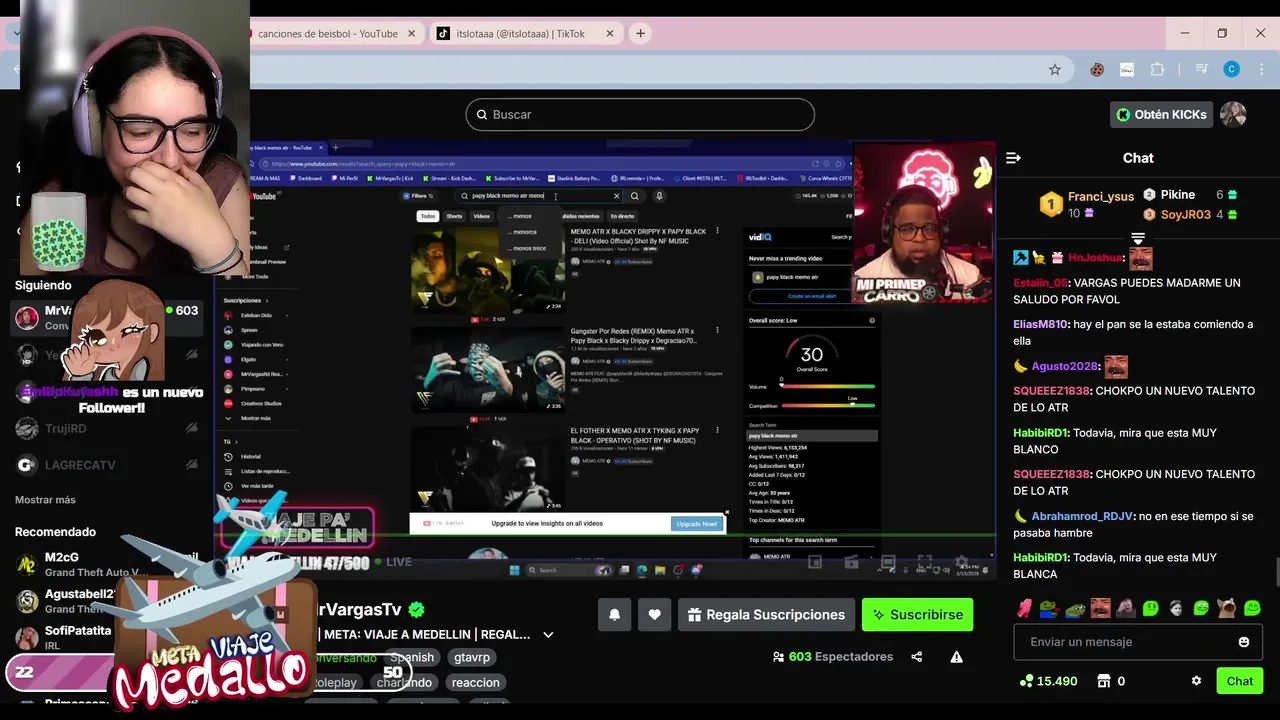Open Chrome three-dot menu
The width and height of the screenshot is (1280, 720).
[x=1263, y=69]
